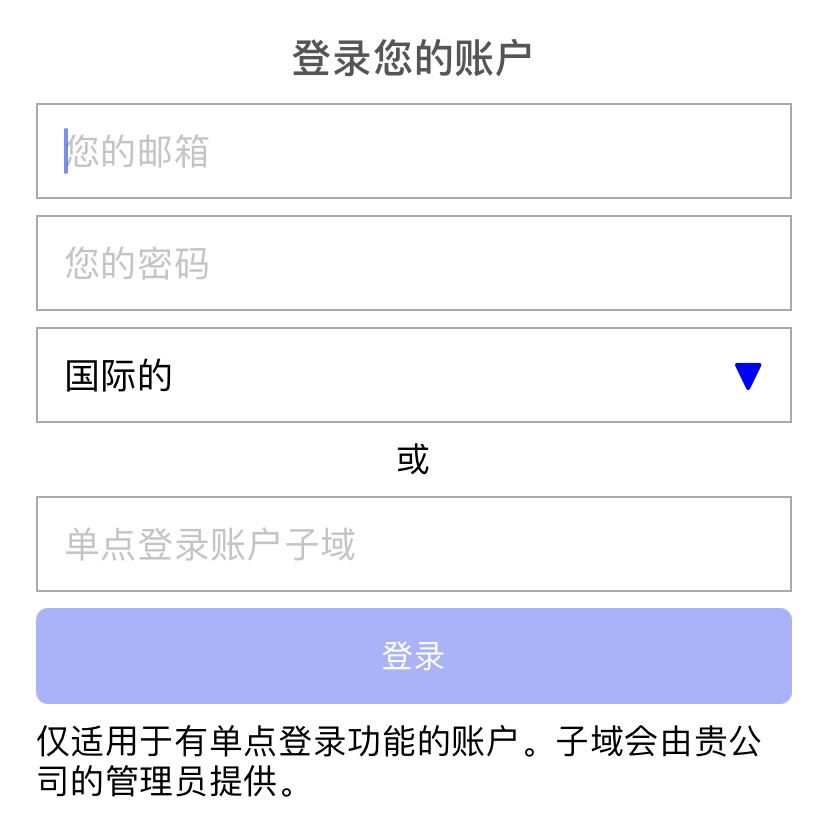Click into the 您的密码 password field
The height and width of the screenshot is (831, 828).
413,263
